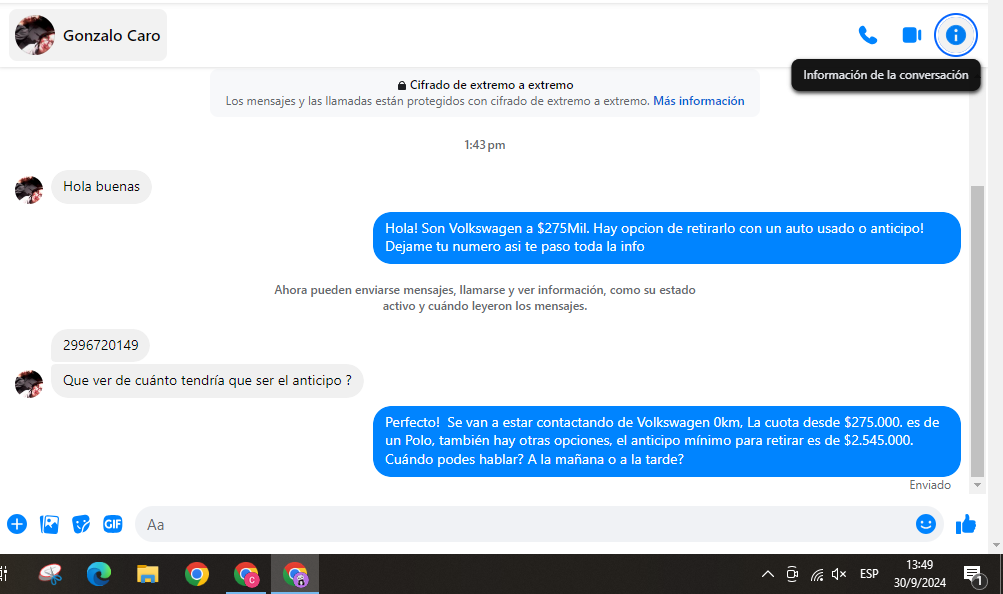Show hidden system tray icons
Viewport: 1003px width, 594px height.
click(767, 574)
